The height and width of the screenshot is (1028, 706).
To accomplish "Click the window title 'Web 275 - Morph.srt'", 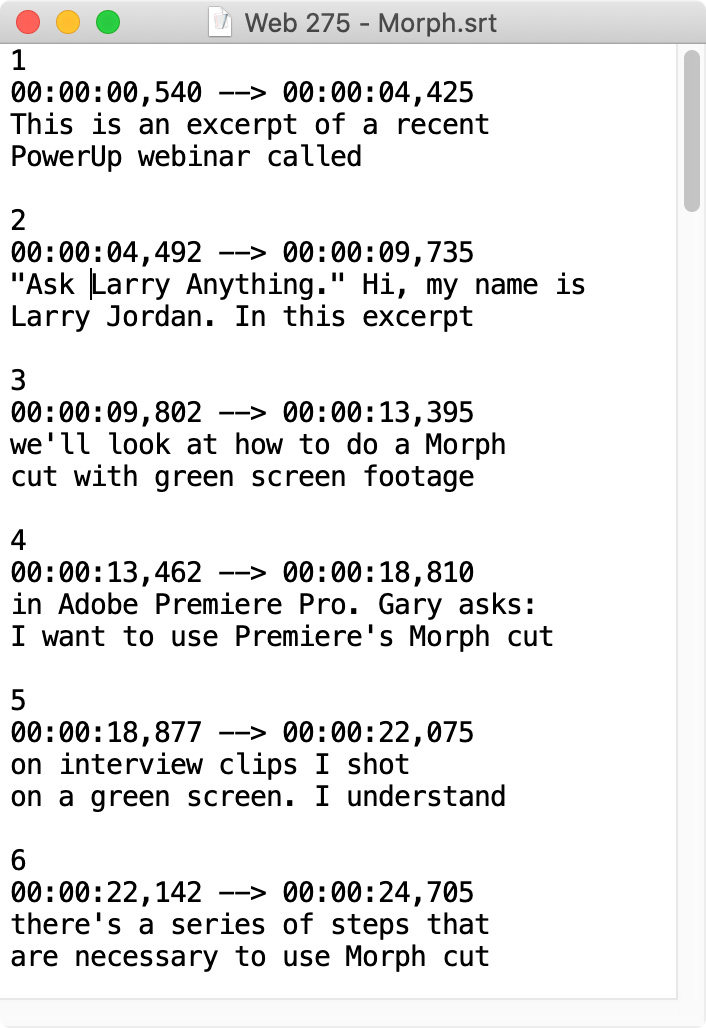I will (x=370, y=23).
